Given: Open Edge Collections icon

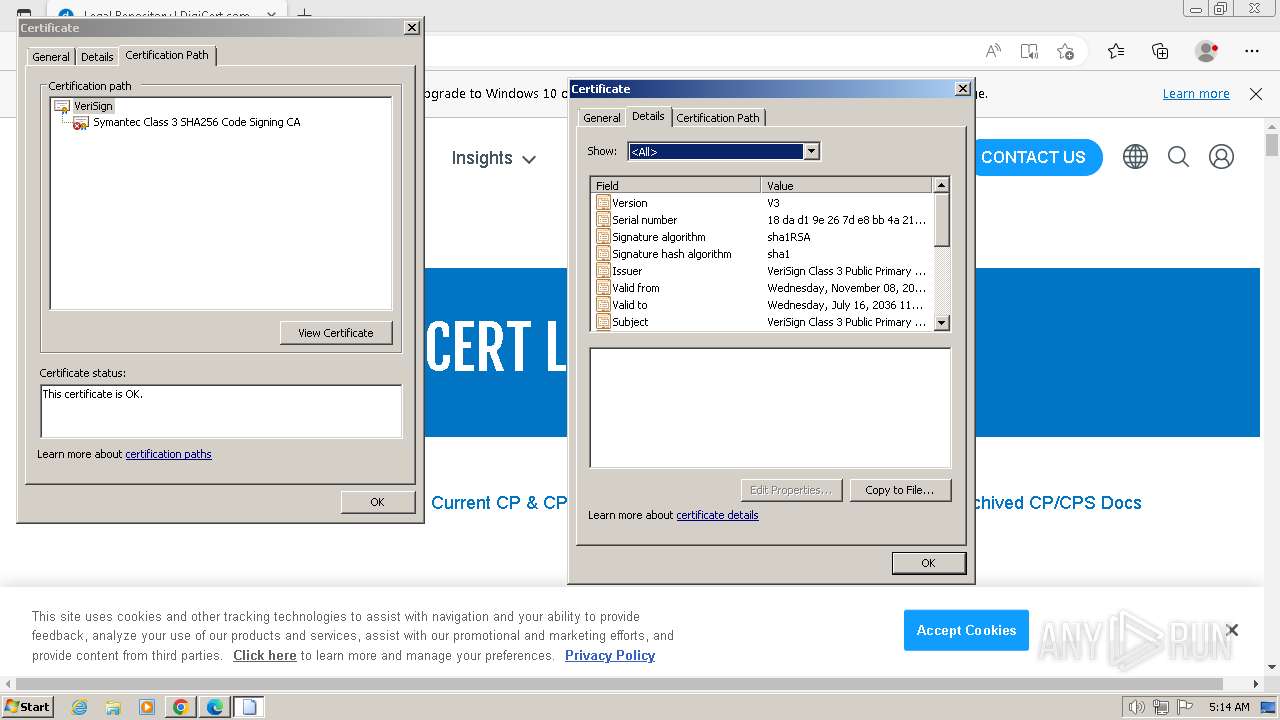Looking at the screenshot, I should point(1160,51).
